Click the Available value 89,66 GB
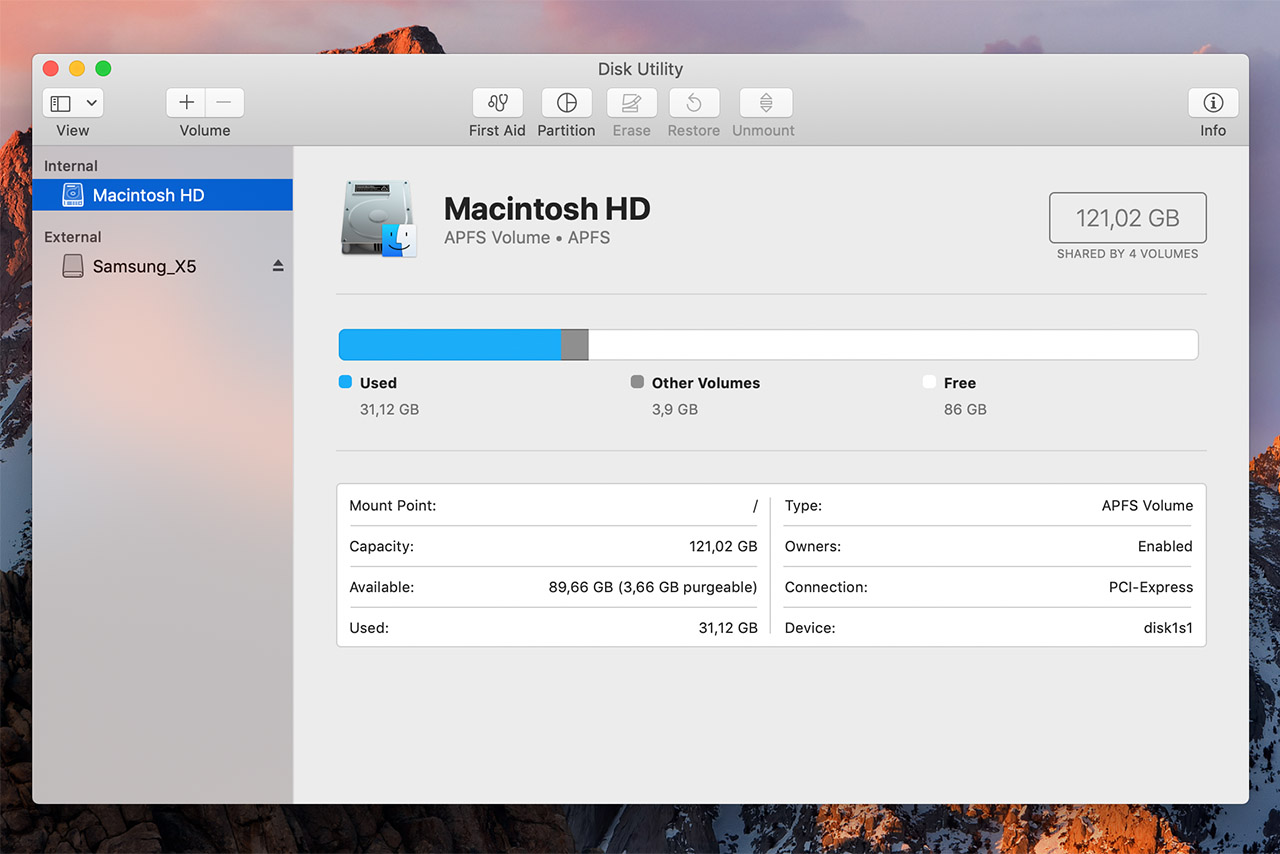 pos(653,587)
